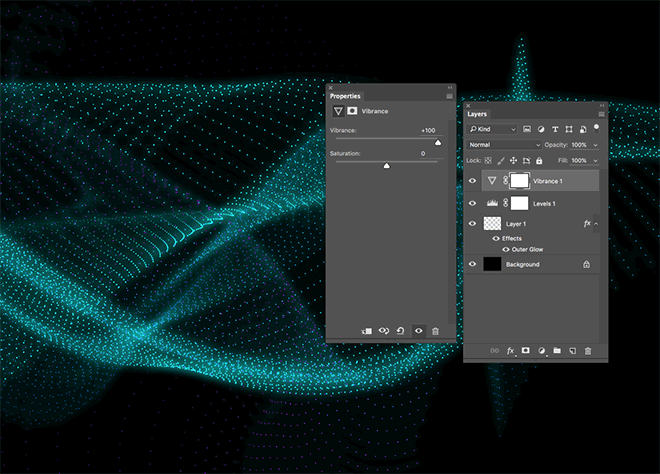The image size is (660, 474).
Task: Delete the adjustment layer from Properties panel
Action: (435, 330)
